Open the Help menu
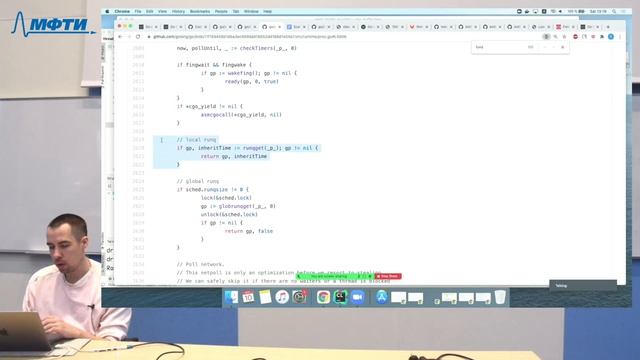The image size is (640, 360). click(x=268, y=11)
